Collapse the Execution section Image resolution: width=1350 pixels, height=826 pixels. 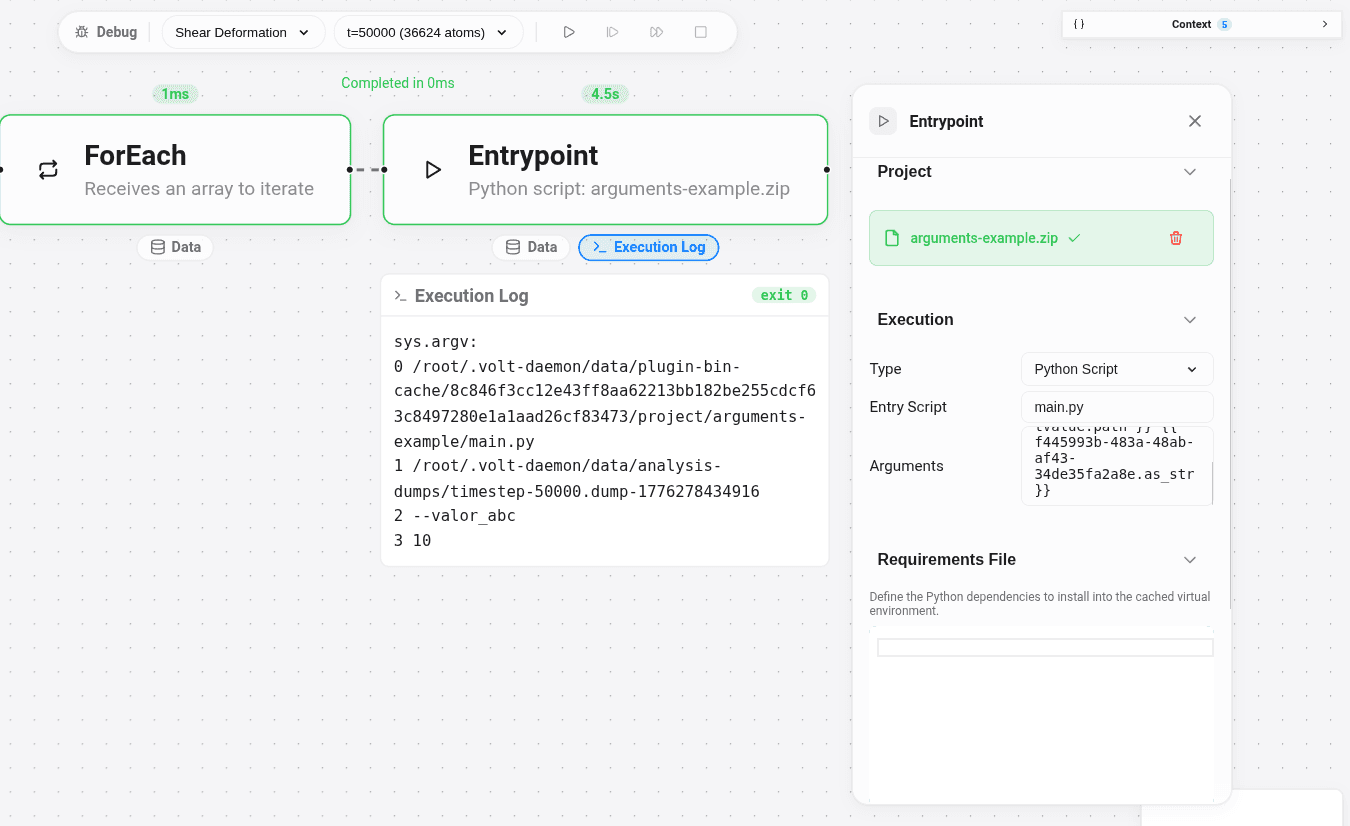click(x=1190, y=320)
